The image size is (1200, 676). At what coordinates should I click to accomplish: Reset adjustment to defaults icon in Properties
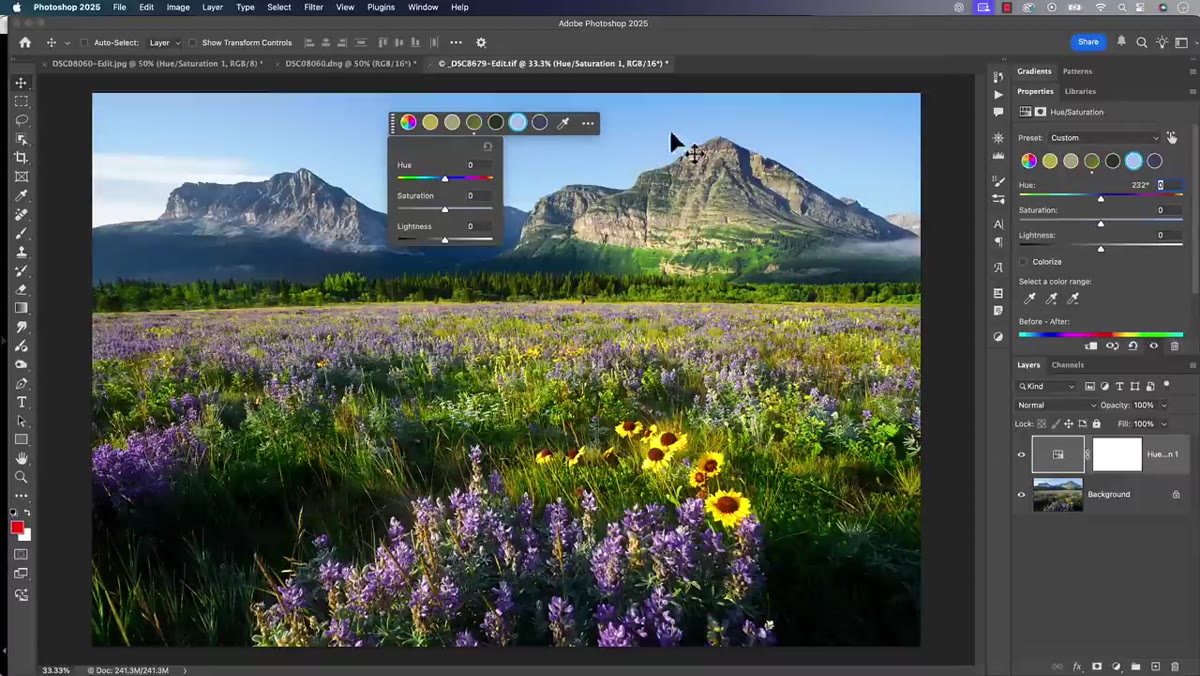tap(1133, 346)
